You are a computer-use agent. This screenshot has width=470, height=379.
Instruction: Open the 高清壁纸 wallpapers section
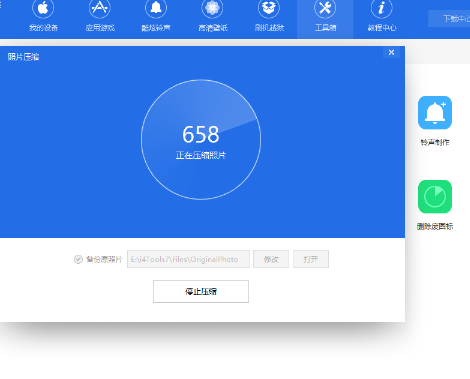(213, 16)
